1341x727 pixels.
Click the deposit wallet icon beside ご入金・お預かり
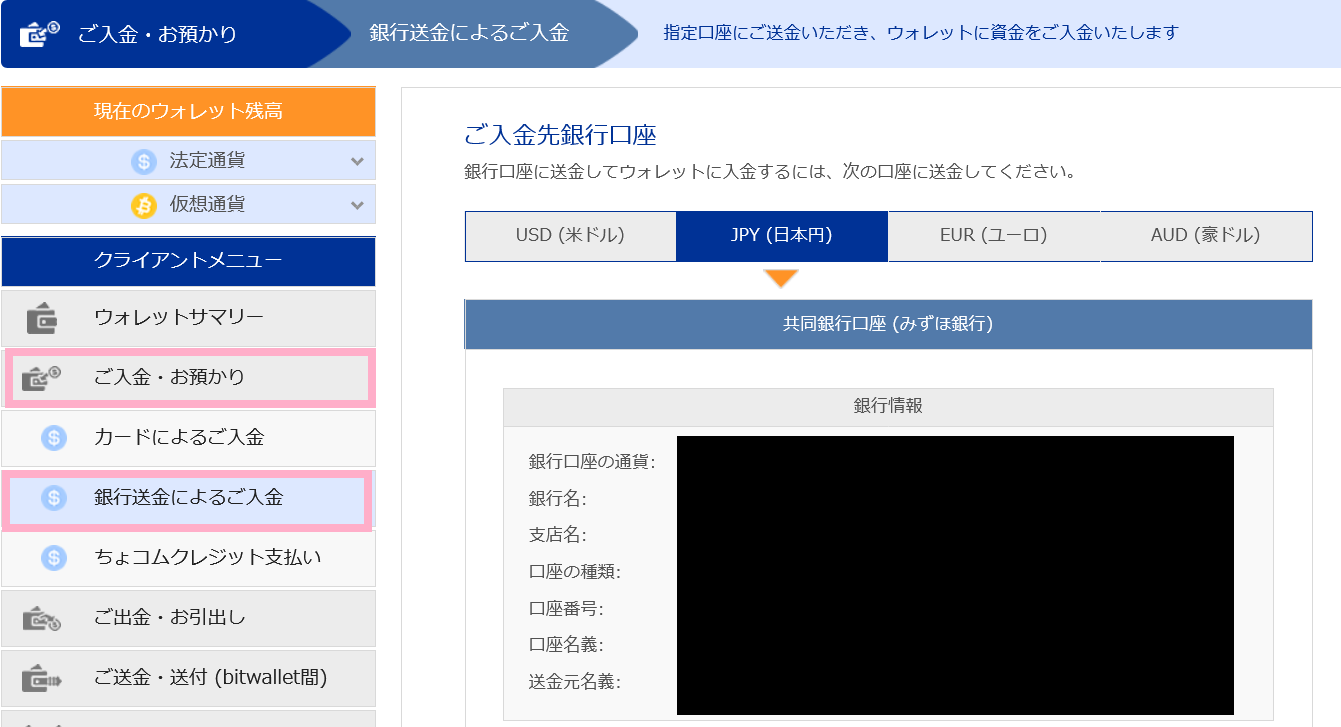[41, 378]
